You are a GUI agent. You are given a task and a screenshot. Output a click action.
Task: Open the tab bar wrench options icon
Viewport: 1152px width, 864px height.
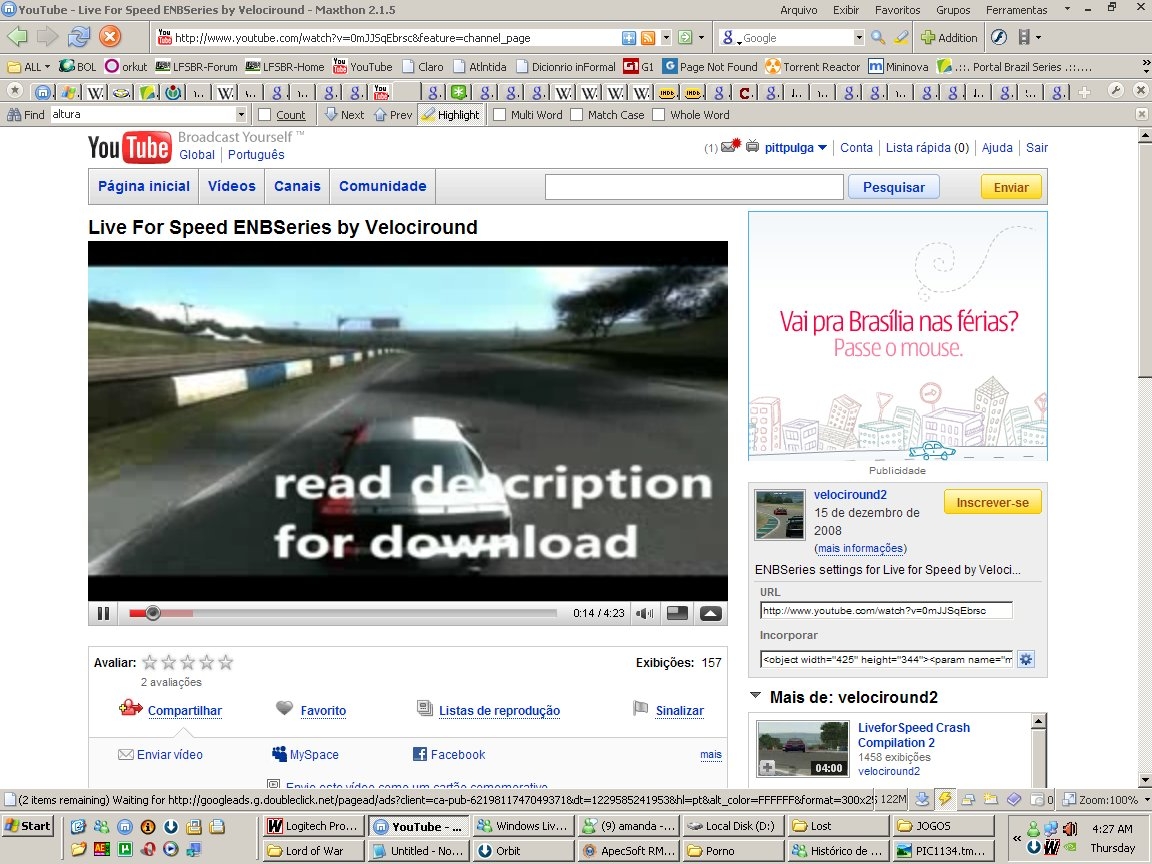tap(1115, 90)
